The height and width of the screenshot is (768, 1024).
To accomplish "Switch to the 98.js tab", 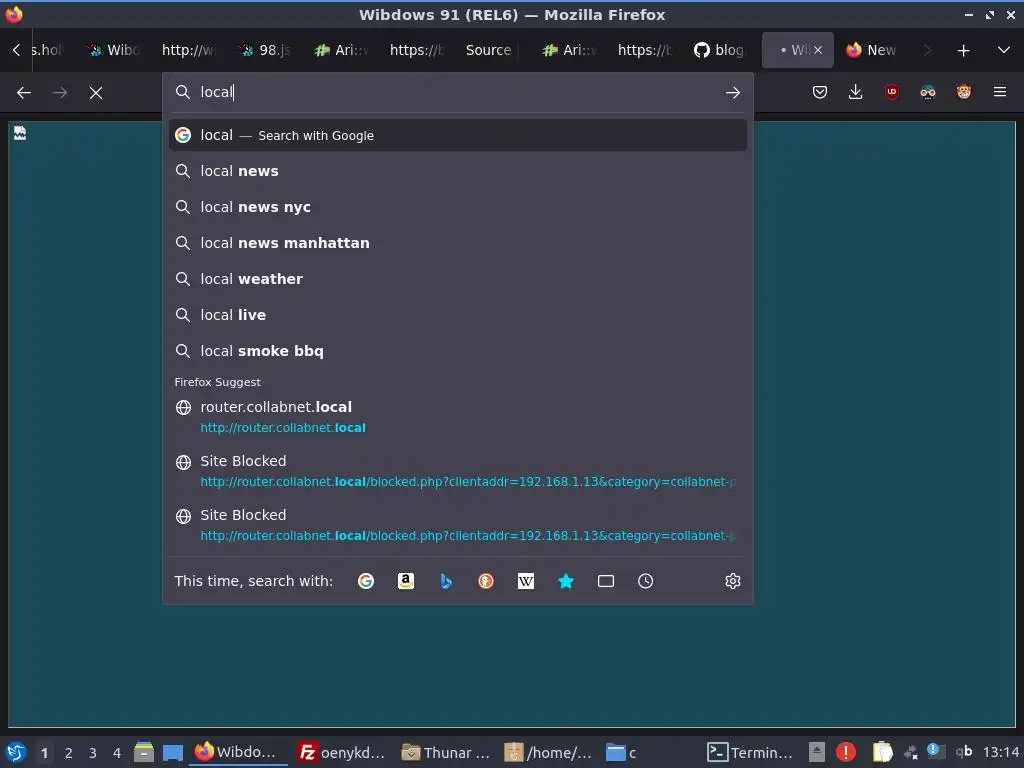I will point(264,50).
